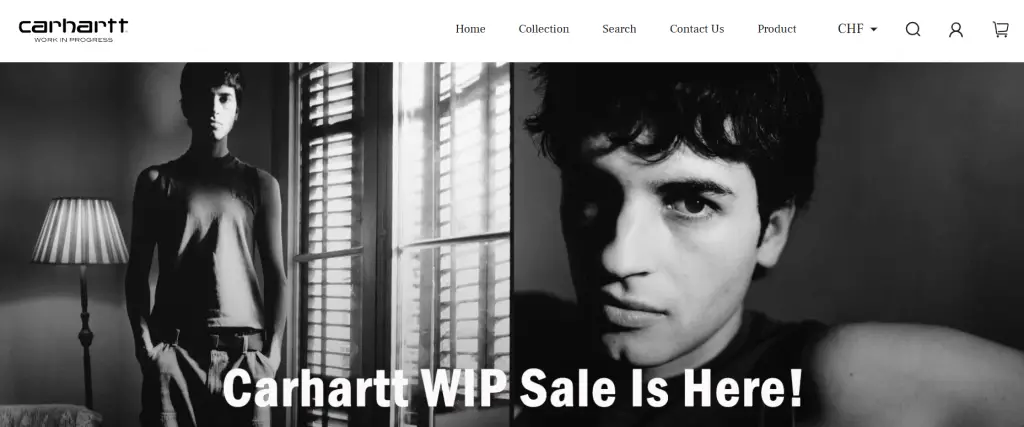Open the Product menu item
1024x427 pixels.
(x=776, y=29)
